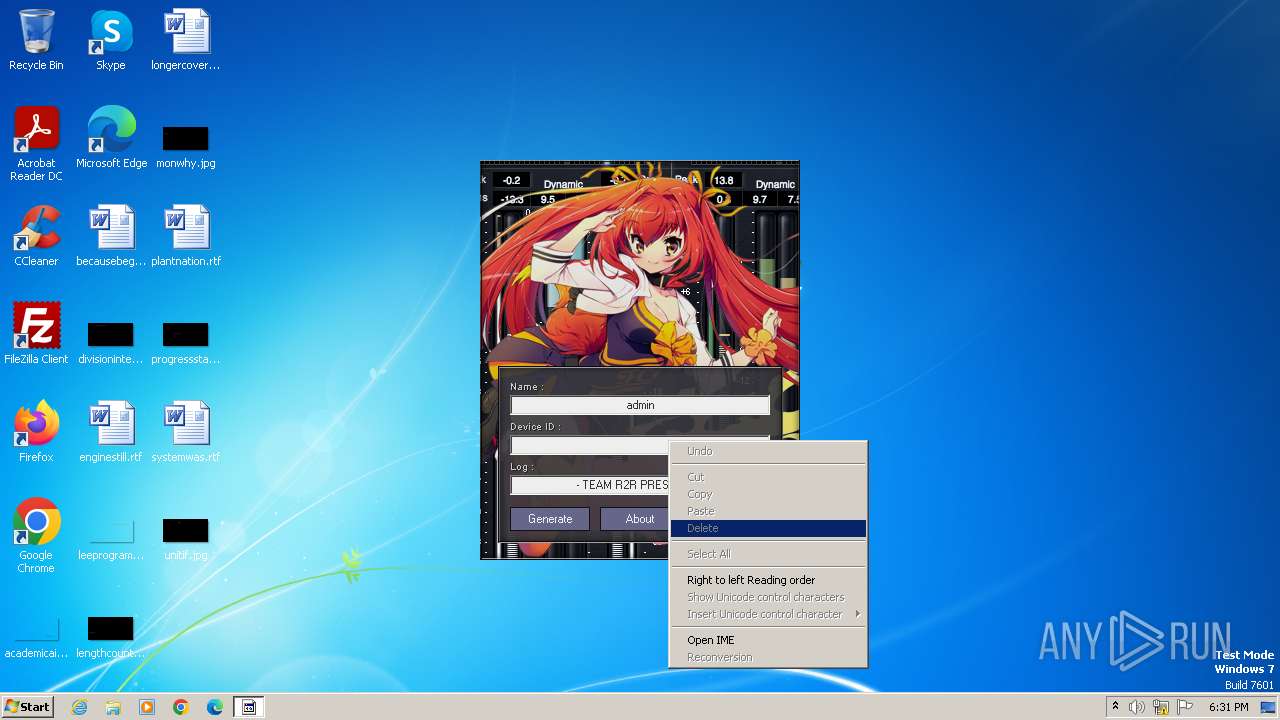Open systemwas.rtf document icon
Image resolution: width=1280 pixels, height=720 pixels.
point(186,432)
